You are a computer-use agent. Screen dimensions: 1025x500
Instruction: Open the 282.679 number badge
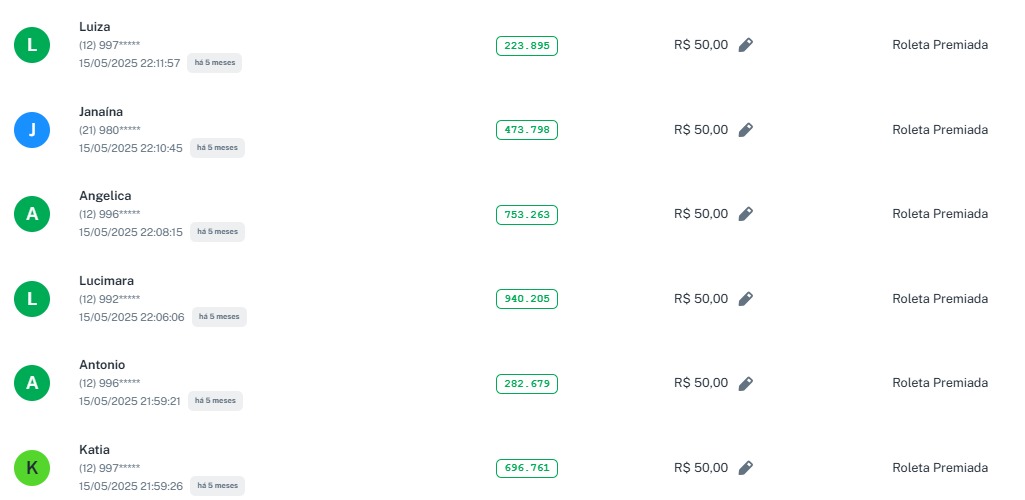tap(527, 383)
